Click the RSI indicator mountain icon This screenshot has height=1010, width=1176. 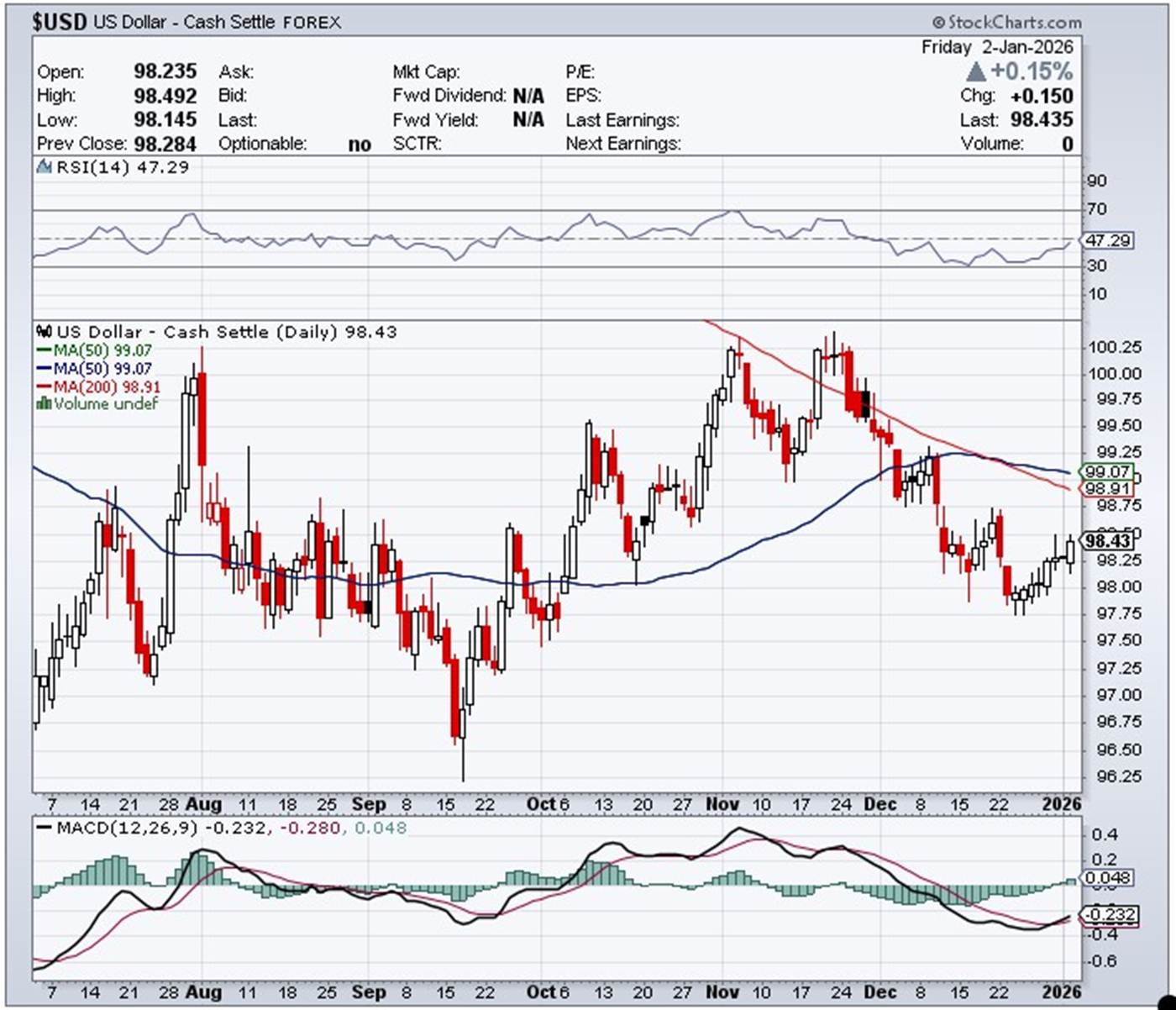pos(45,167)
